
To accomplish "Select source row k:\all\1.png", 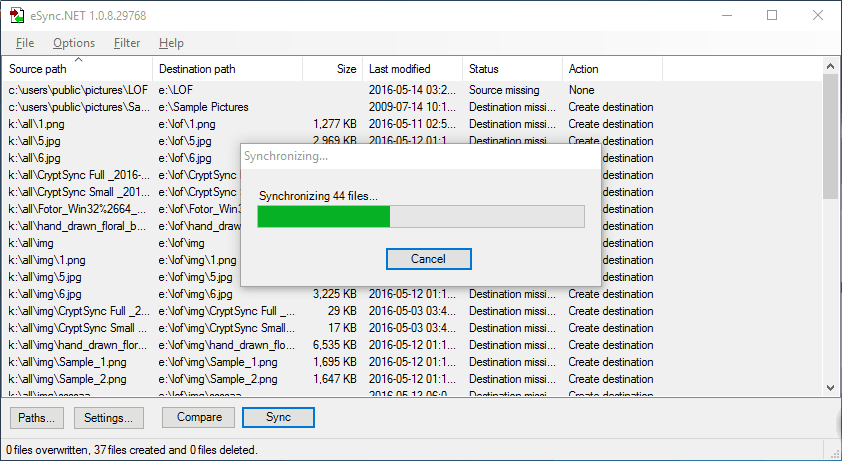I will [x=37, y=124].
